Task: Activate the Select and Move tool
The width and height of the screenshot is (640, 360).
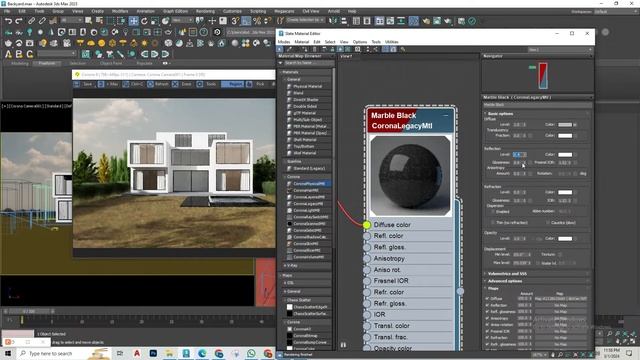Action: click(x=133, y=20)
